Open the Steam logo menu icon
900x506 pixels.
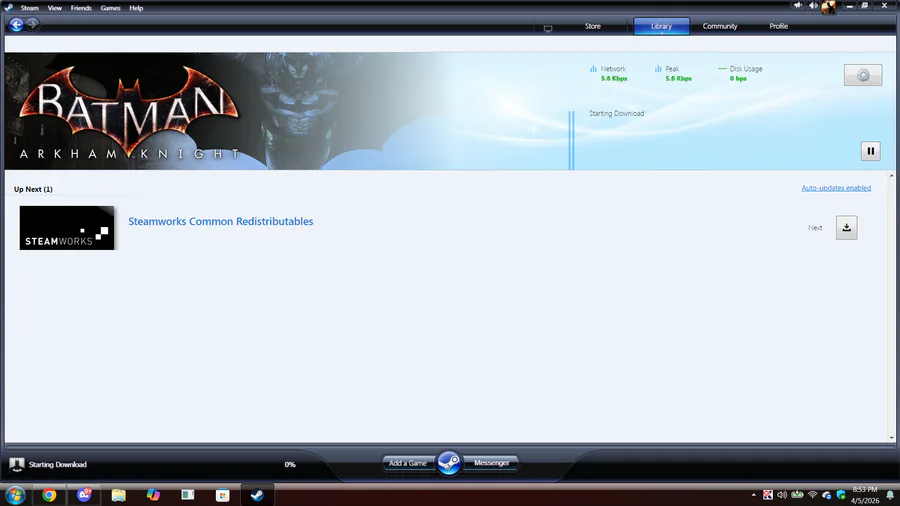(9, 7)
